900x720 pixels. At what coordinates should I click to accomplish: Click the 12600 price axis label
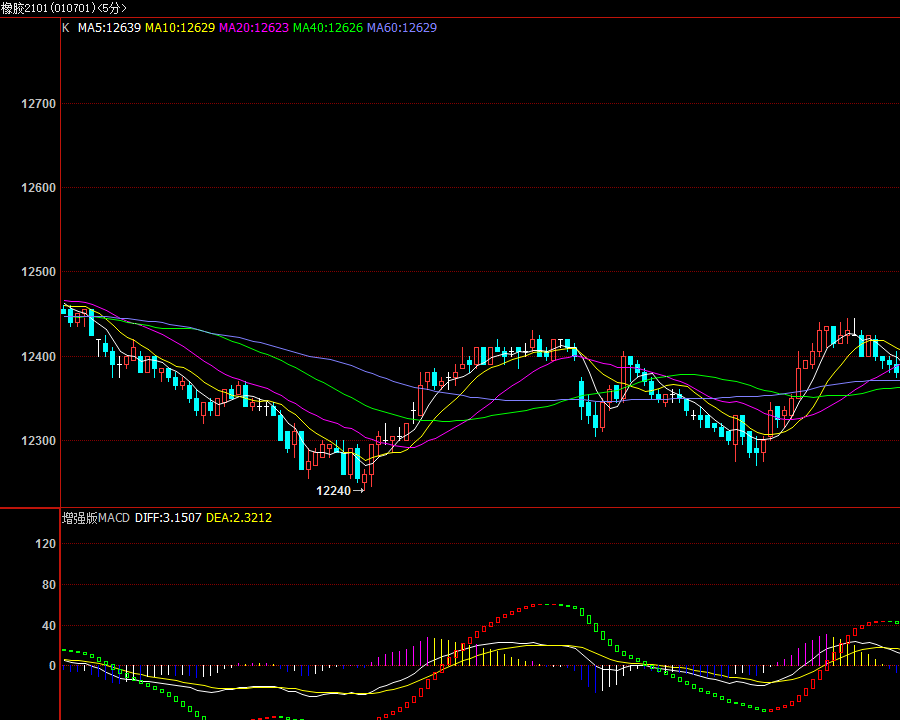coord(38,188)
